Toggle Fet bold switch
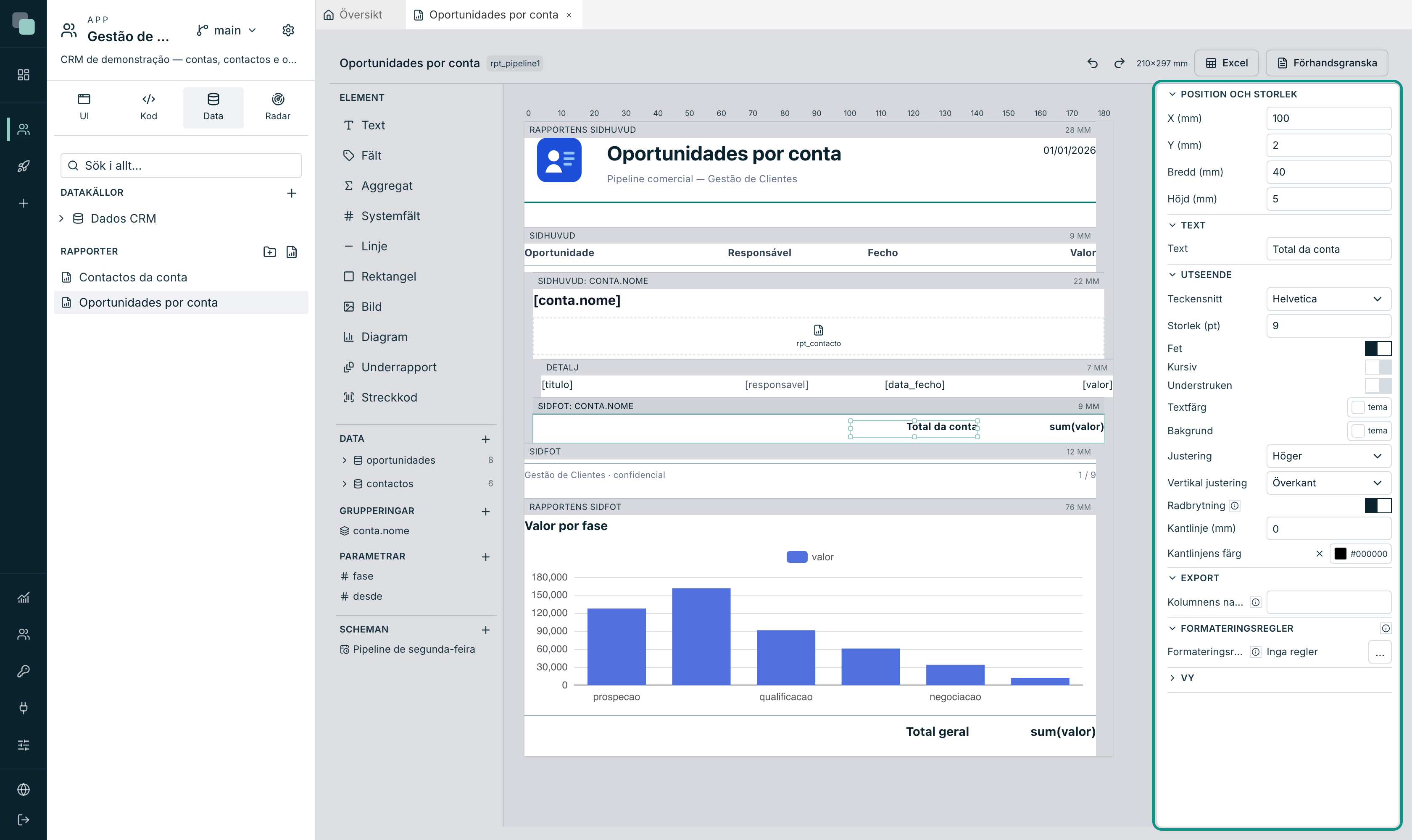1412x840 pixels. (x=1378, y=349)
